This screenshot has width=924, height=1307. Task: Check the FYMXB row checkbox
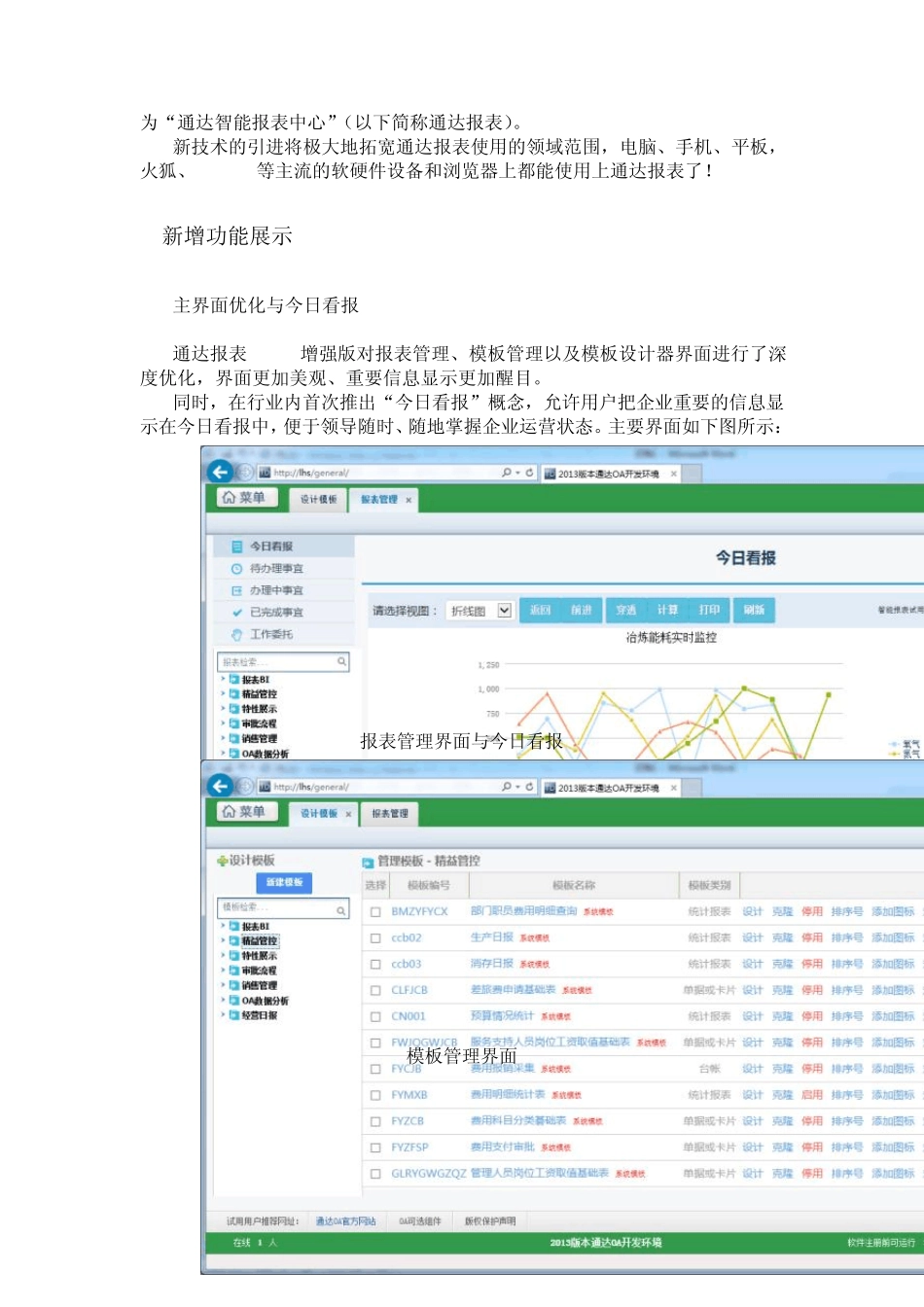pyautogui.click(x=375, y=1096)
